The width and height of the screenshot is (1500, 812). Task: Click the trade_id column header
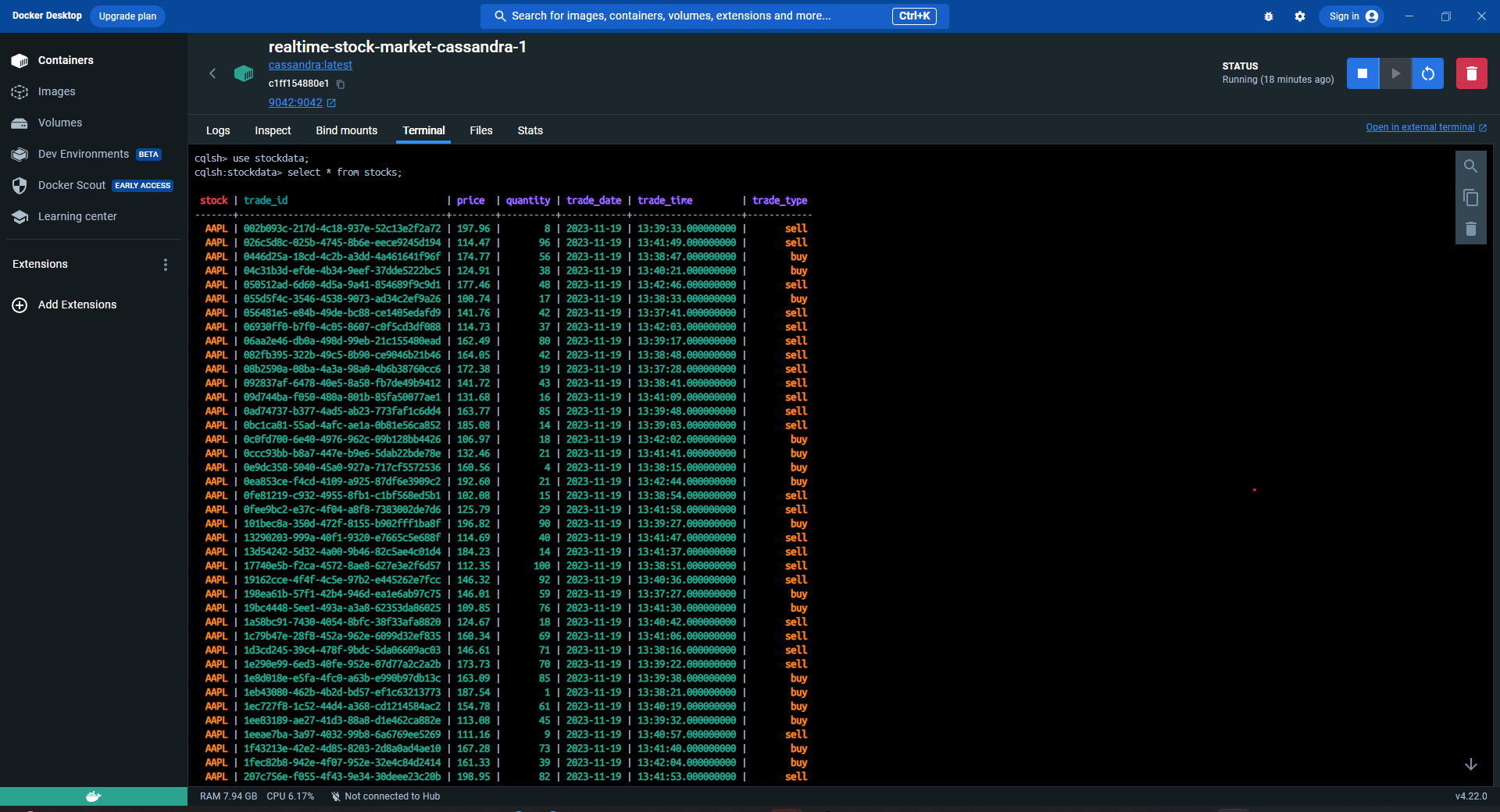pos(266,201)
